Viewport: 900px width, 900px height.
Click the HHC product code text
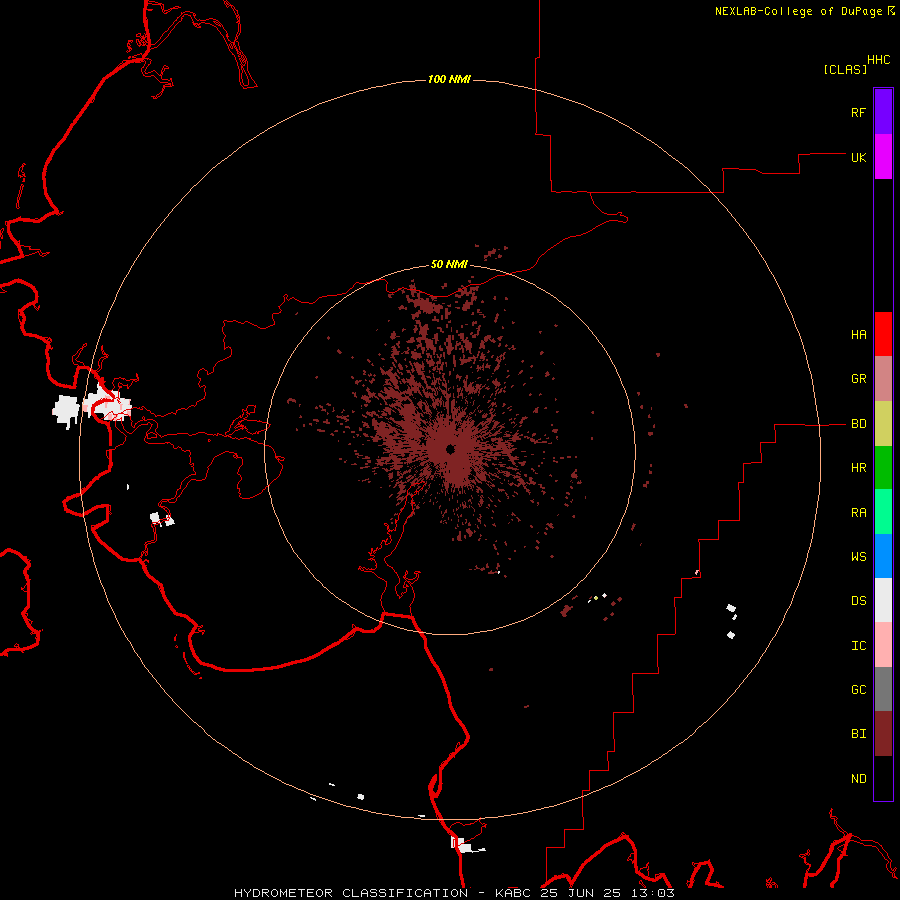pyautogui.click(x=879, y=60)
